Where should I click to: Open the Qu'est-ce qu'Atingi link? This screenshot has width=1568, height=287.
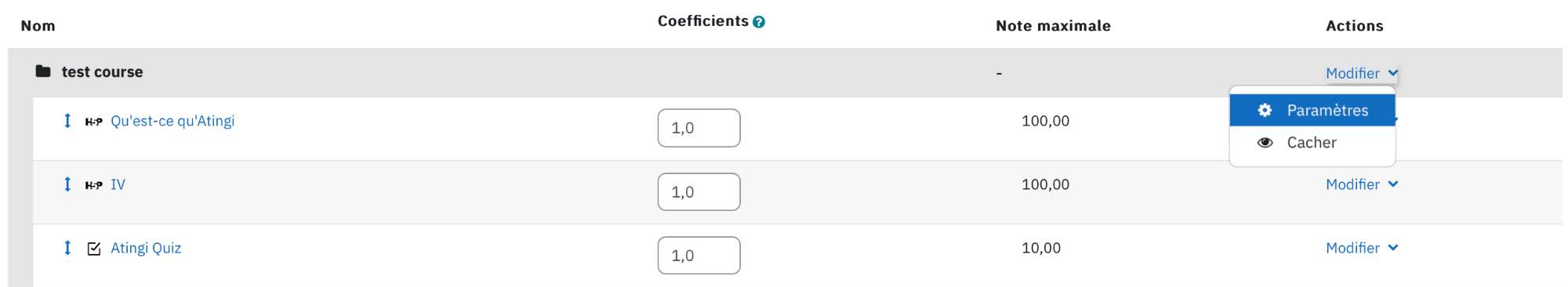point(172,121)
